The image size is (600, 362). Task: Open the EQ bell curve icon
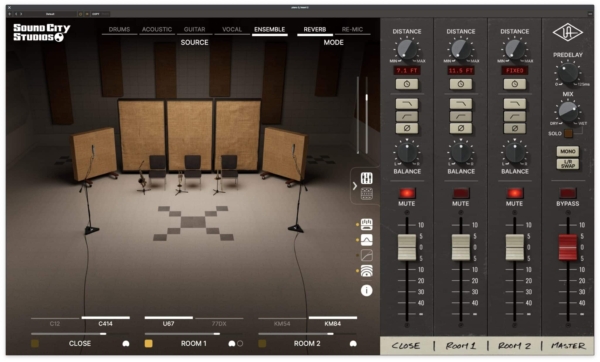pos(367,240)
